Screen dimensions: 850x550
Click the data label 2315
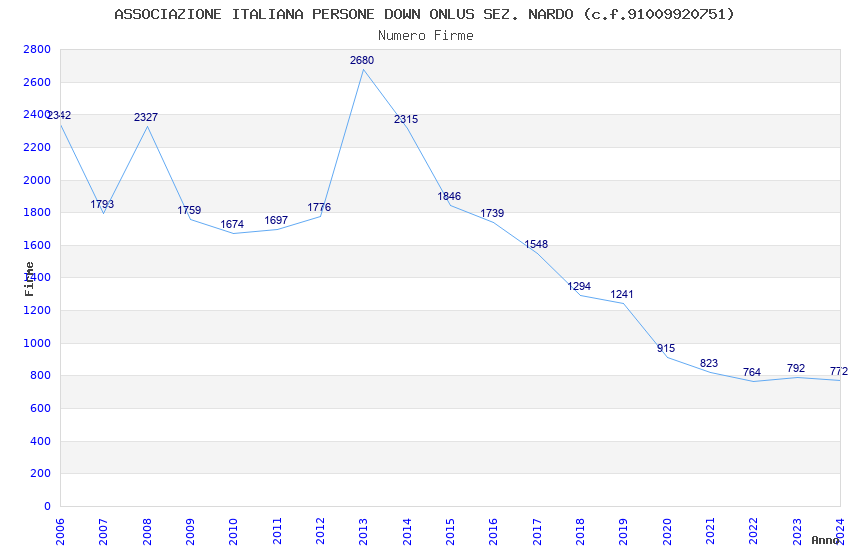click(x=406, y=119)
